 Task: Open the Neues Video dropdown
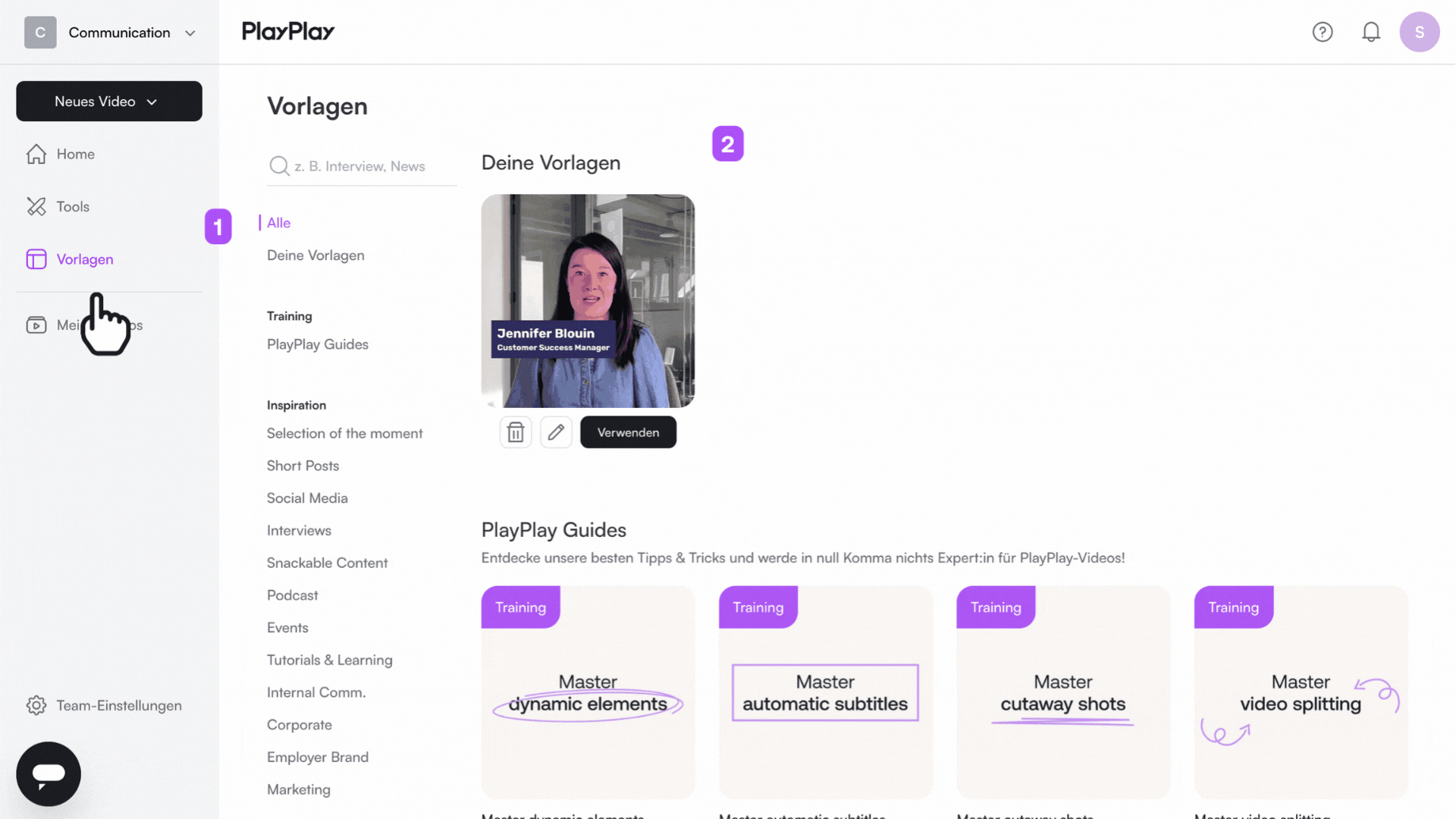point(109,101)
